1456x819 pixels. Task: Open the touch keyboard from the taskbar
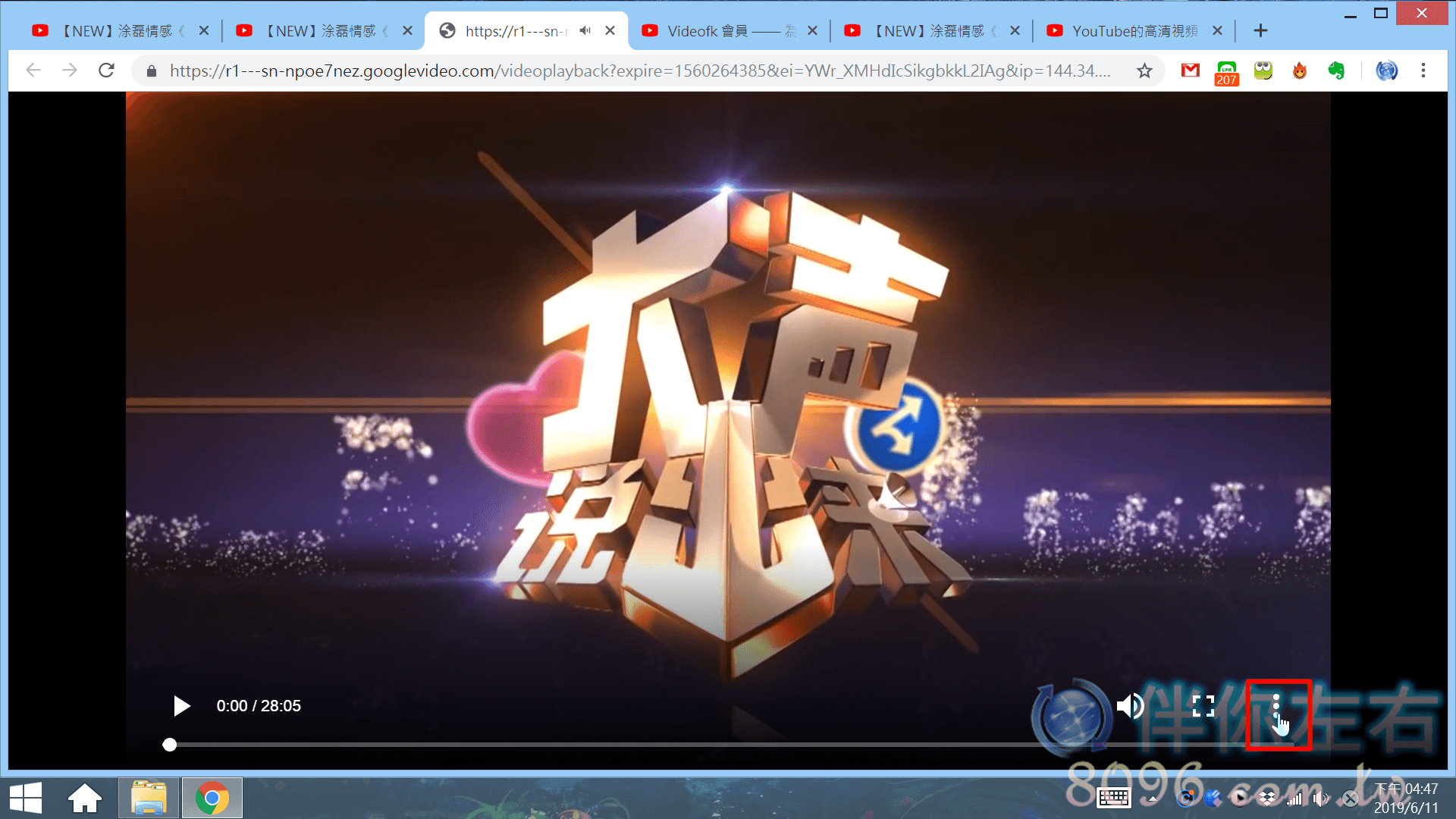click(1114, 799)
